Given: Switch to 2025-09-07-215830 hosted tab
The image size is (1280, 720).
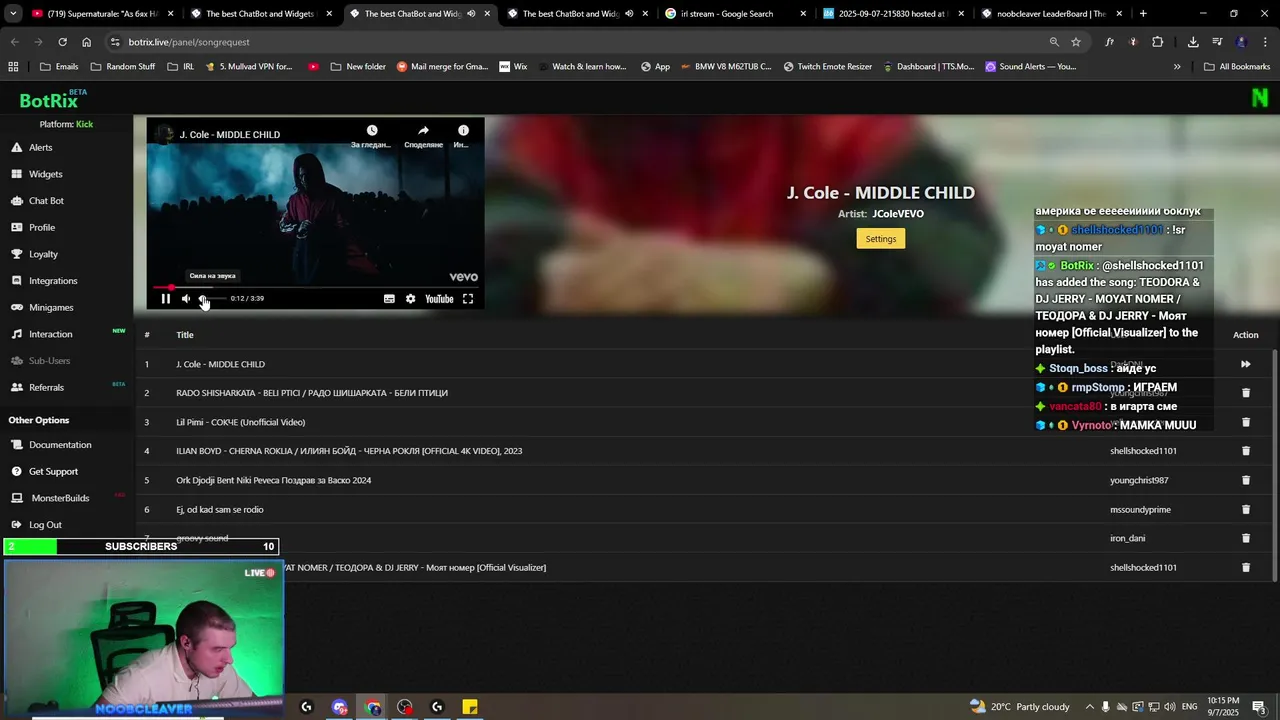Looking at the screenshot, I should 892,14.
